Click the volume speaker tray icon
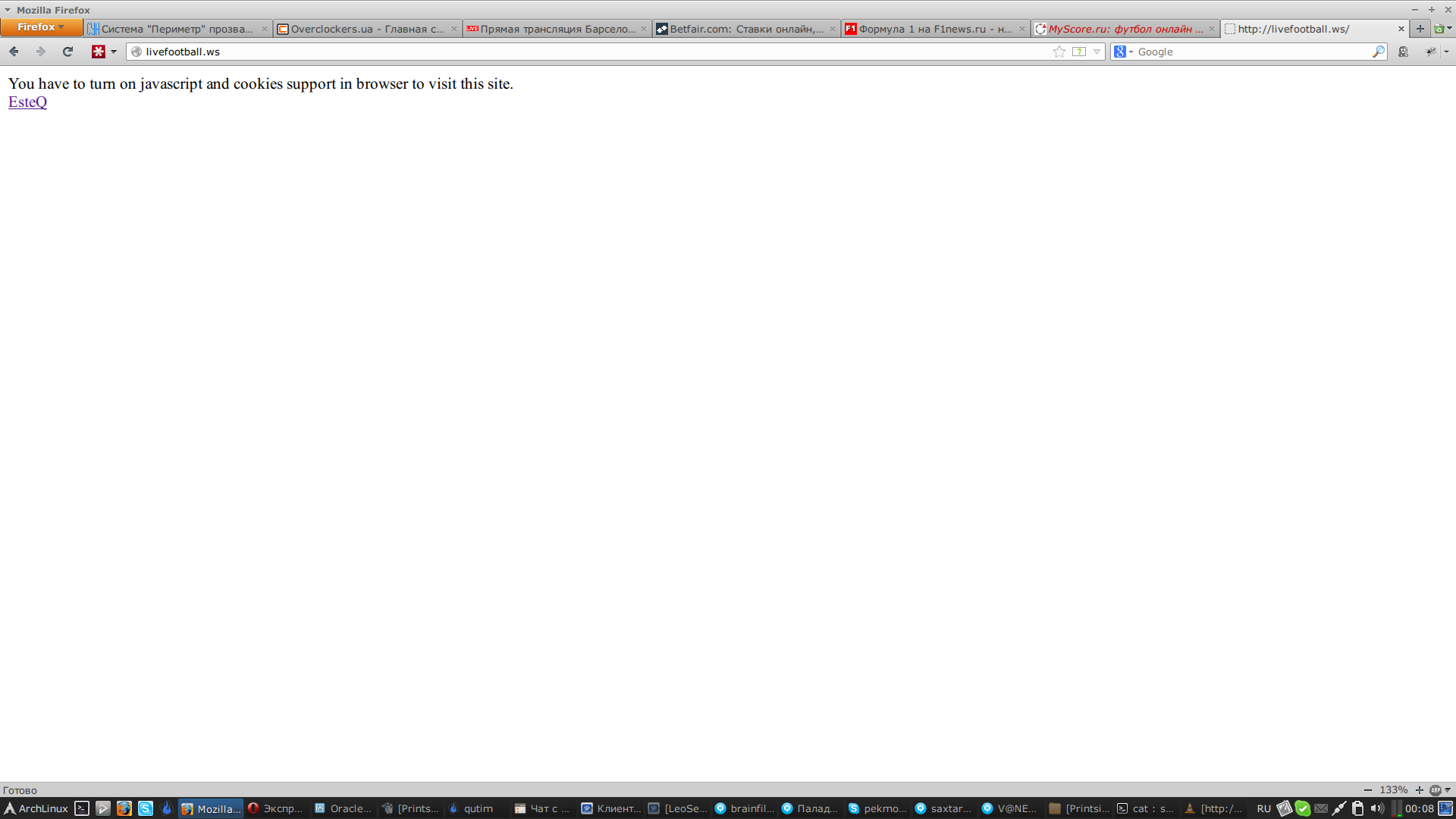 pyautogui.click(x=1376, y=808)
